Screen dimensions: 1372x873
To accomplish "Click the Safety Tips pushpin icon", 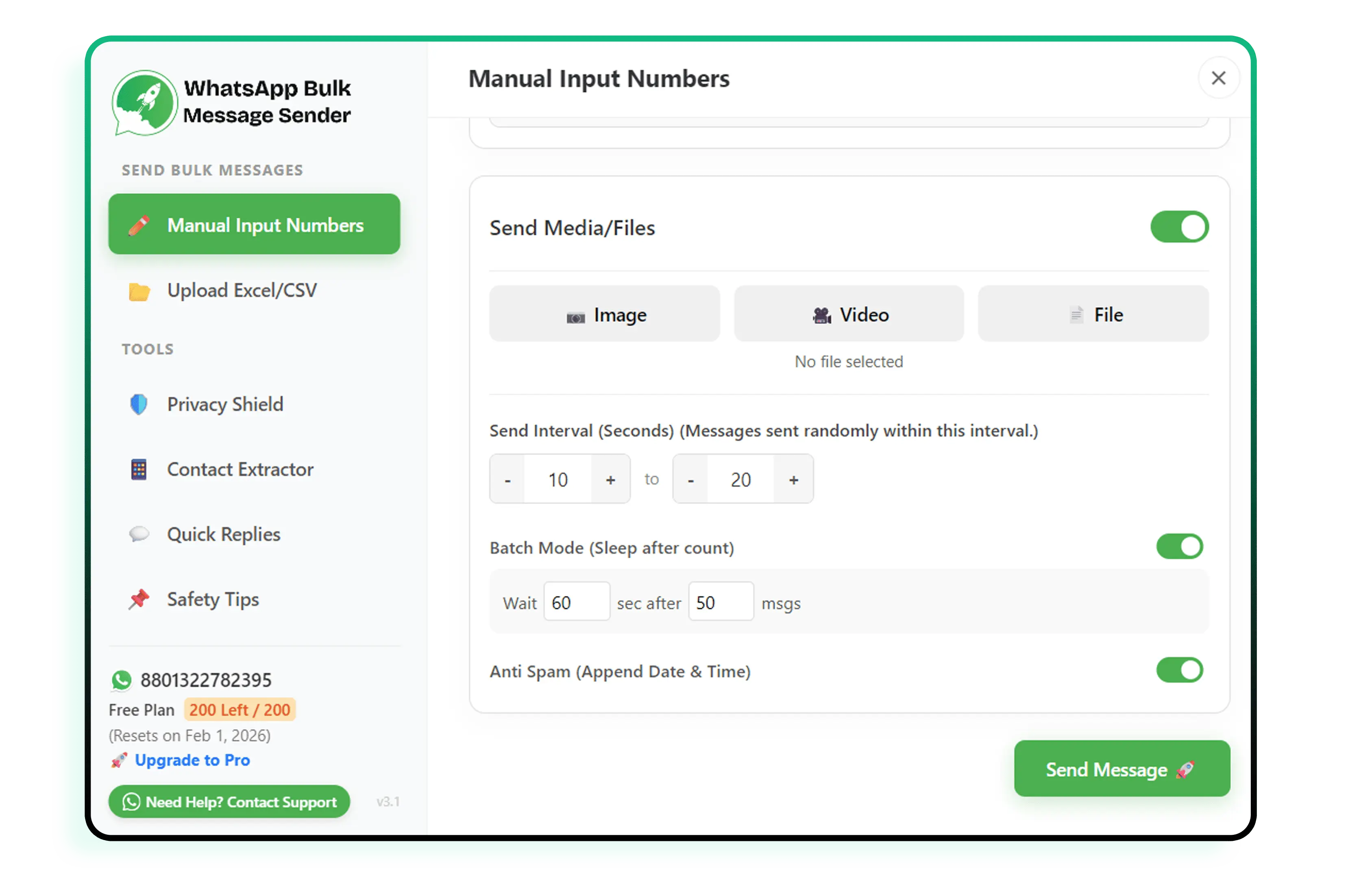I will click(138, 600).
